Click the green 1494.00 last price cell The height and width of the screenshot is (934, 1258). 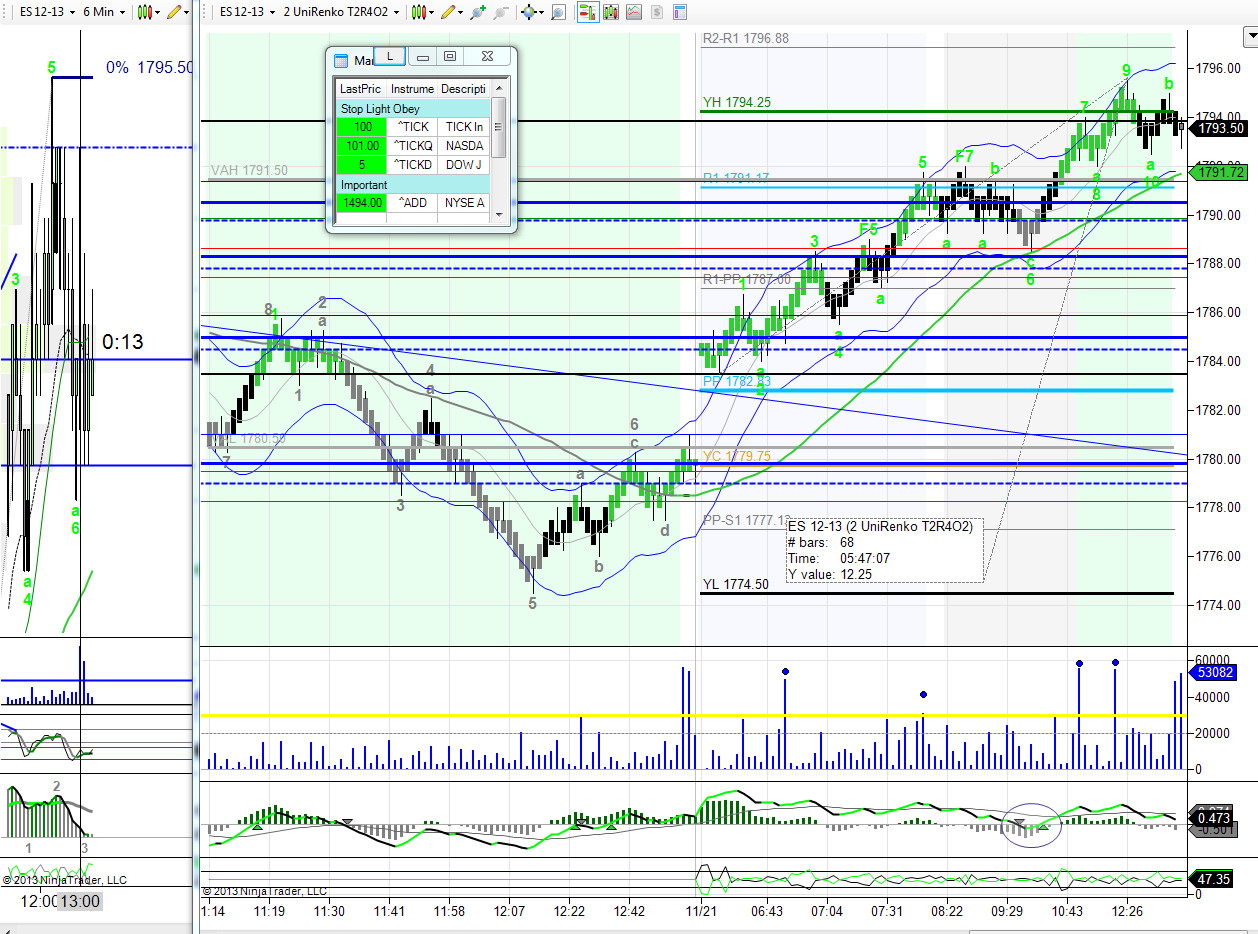coord(361,203)
